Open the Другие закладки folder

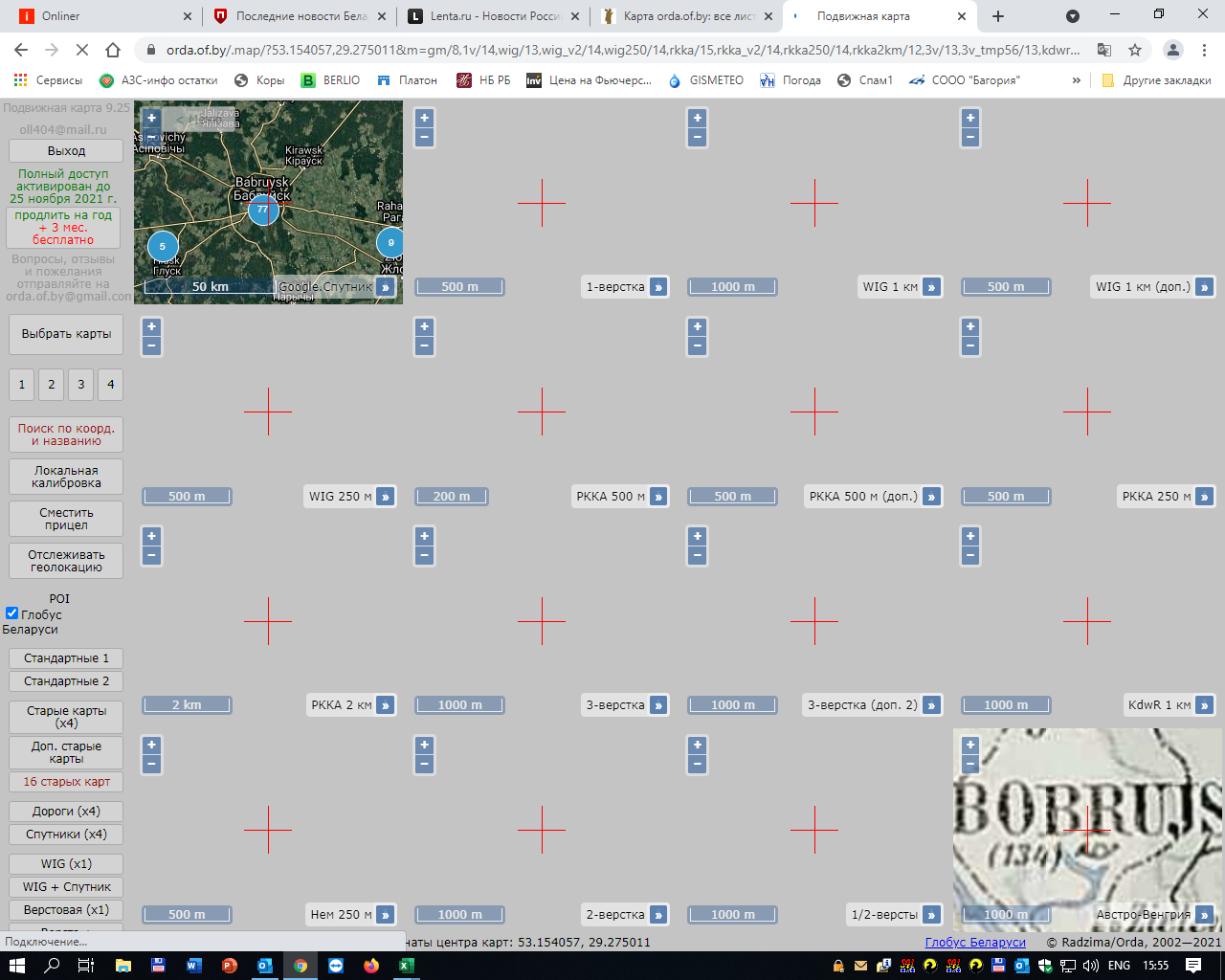pyautogui.click(x=1156, y=80)
